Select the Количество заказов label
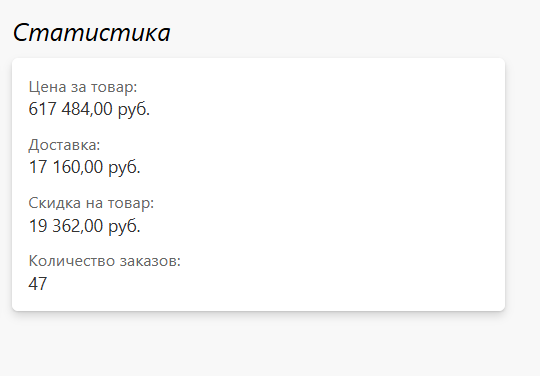Image resolution: width=540 pixels, height=376 pixels. [104, 261]
